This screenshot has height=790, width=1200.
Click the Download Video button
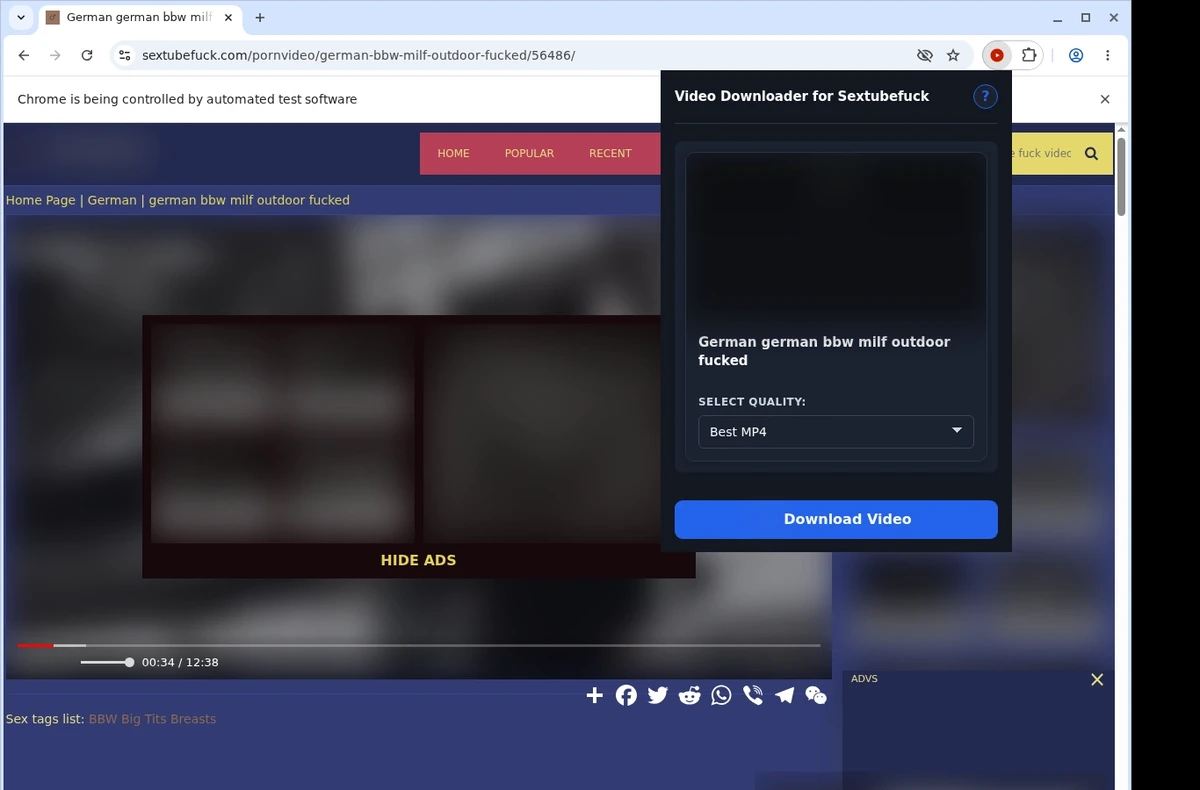[x=836, y=519]
